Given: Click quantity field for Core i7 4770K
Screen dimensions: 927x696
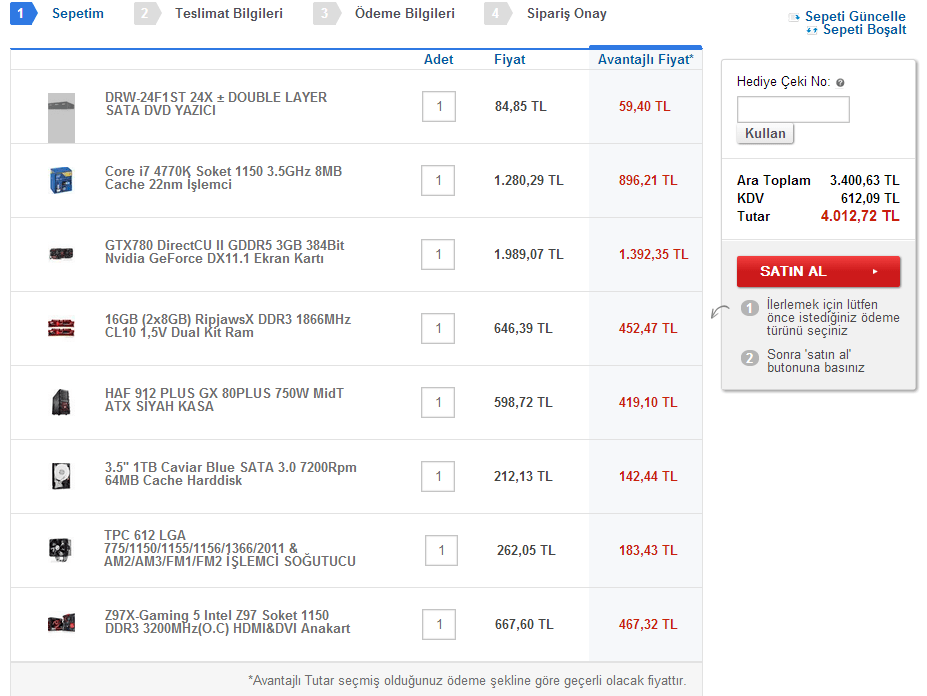Looking at the screenshot, I should coord(438,180).
